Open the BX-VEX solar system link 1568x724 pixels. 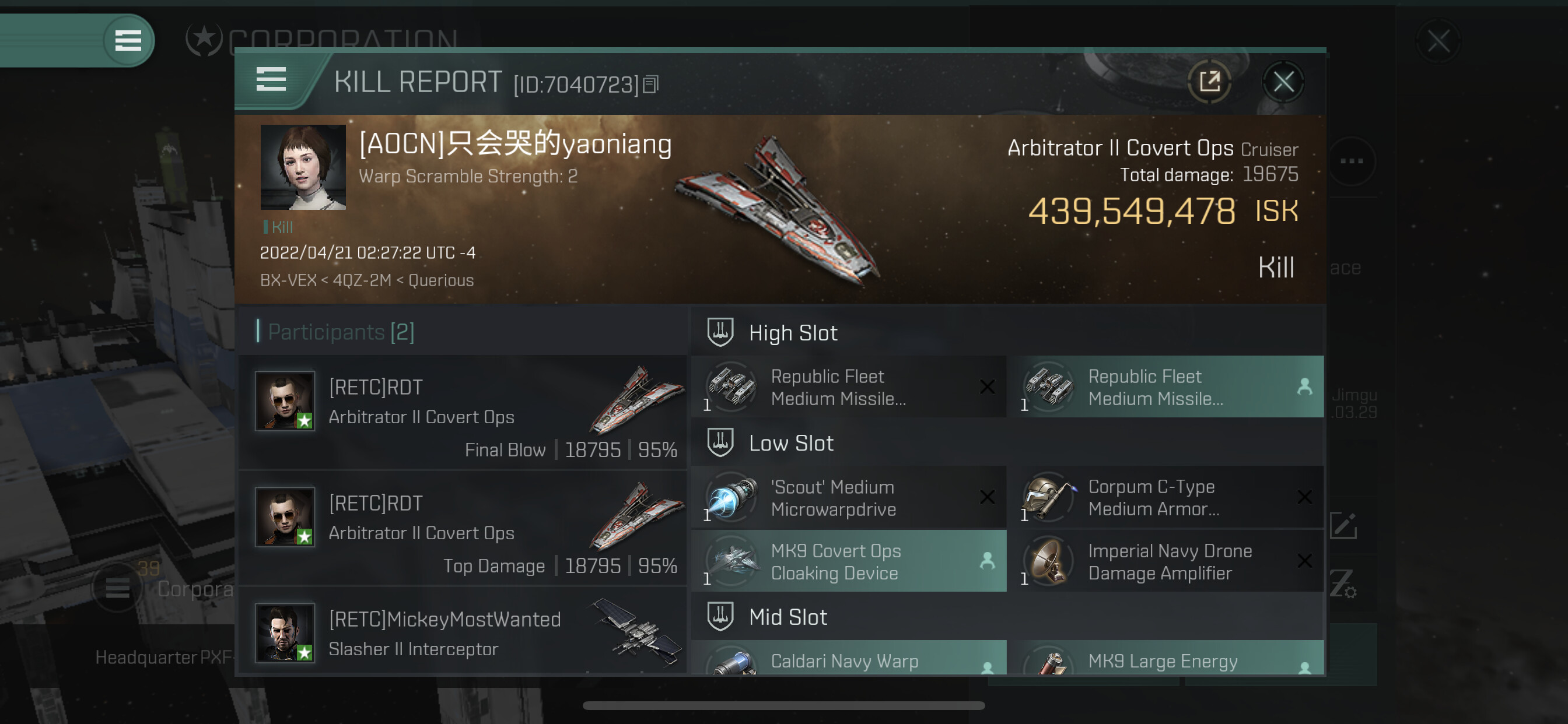click(x=288, y=280)
